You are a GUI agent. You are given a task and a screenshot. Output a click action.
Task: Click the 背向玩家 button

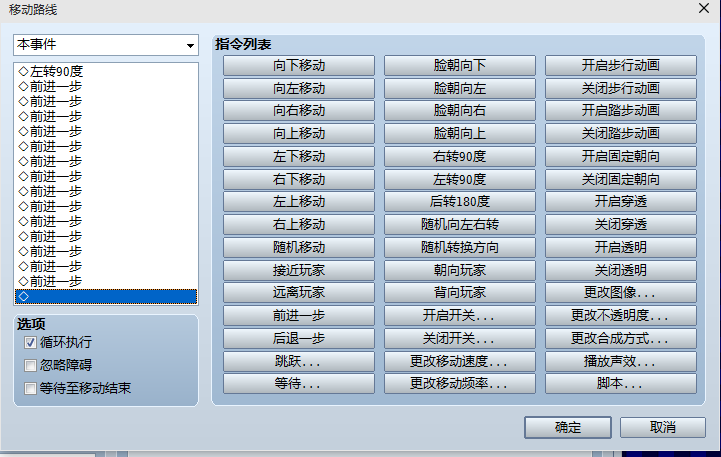[x=460, y=292]
